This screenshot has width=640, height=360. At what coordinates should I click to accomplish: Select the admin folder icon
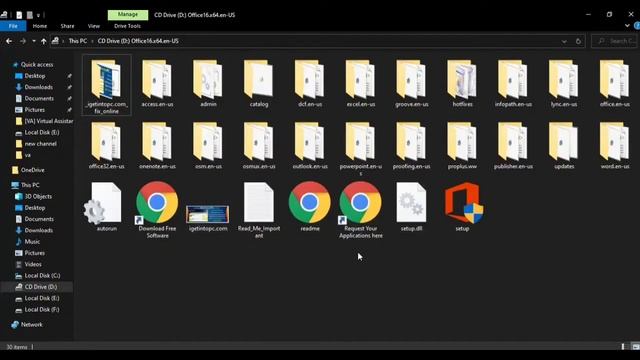click(x=208, y=79)
